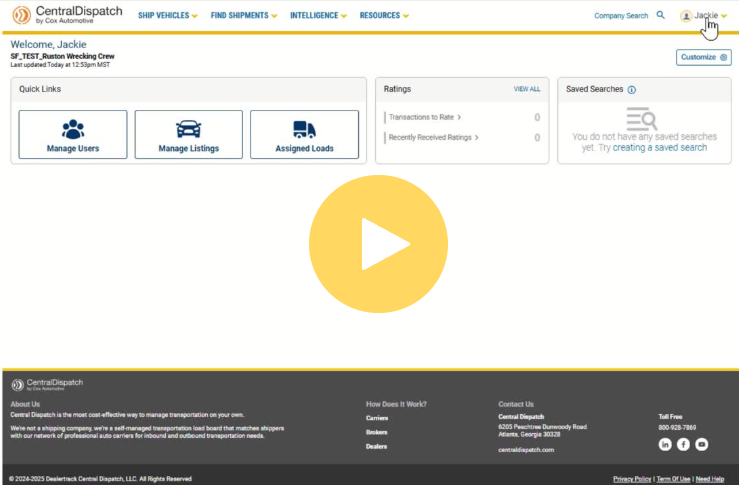739x487 pixels.
Task: Open the Manage Users quick link
Action: click(73, 135)
